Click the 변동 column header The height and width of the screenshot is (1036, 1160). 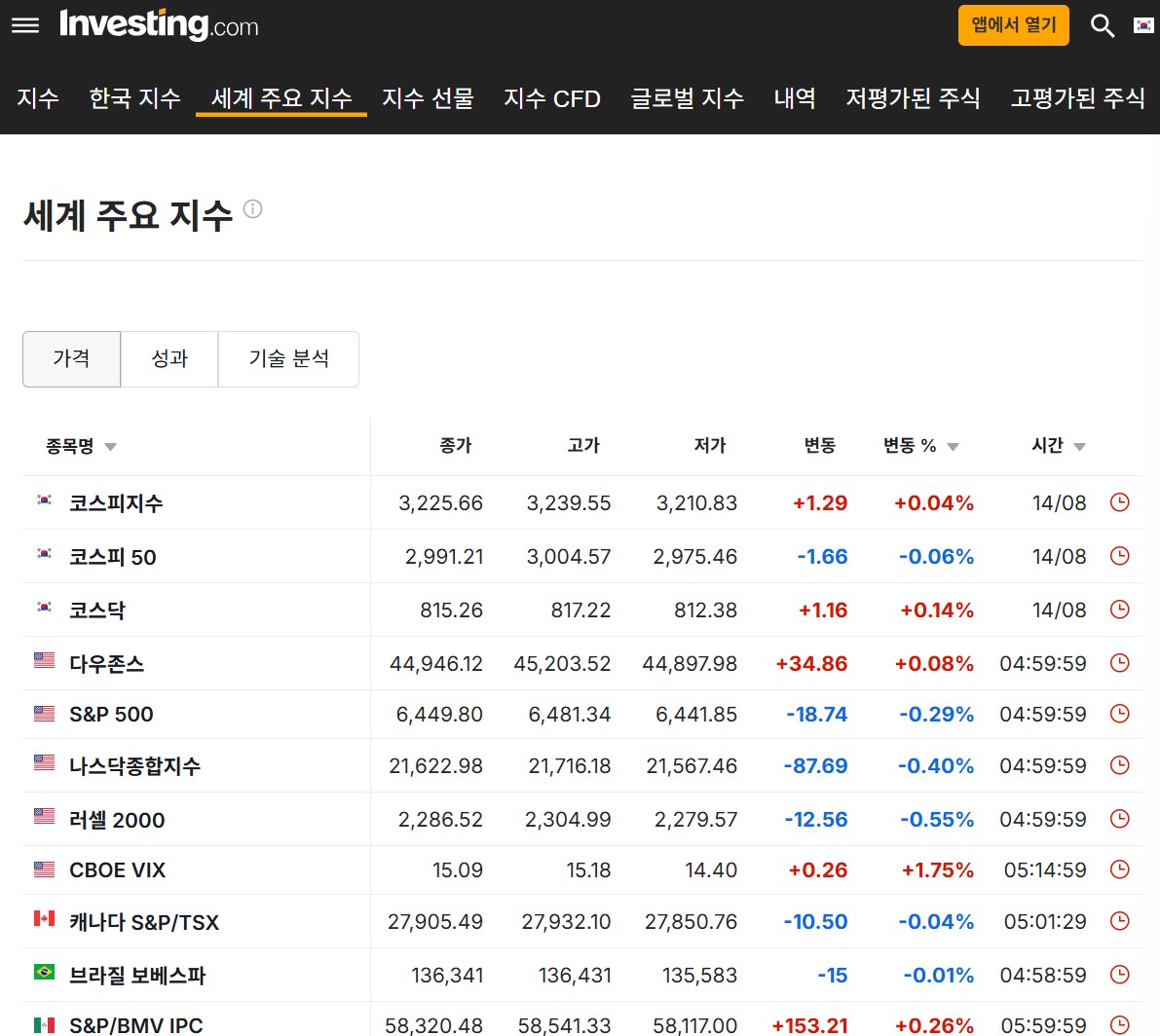point(820,445)
